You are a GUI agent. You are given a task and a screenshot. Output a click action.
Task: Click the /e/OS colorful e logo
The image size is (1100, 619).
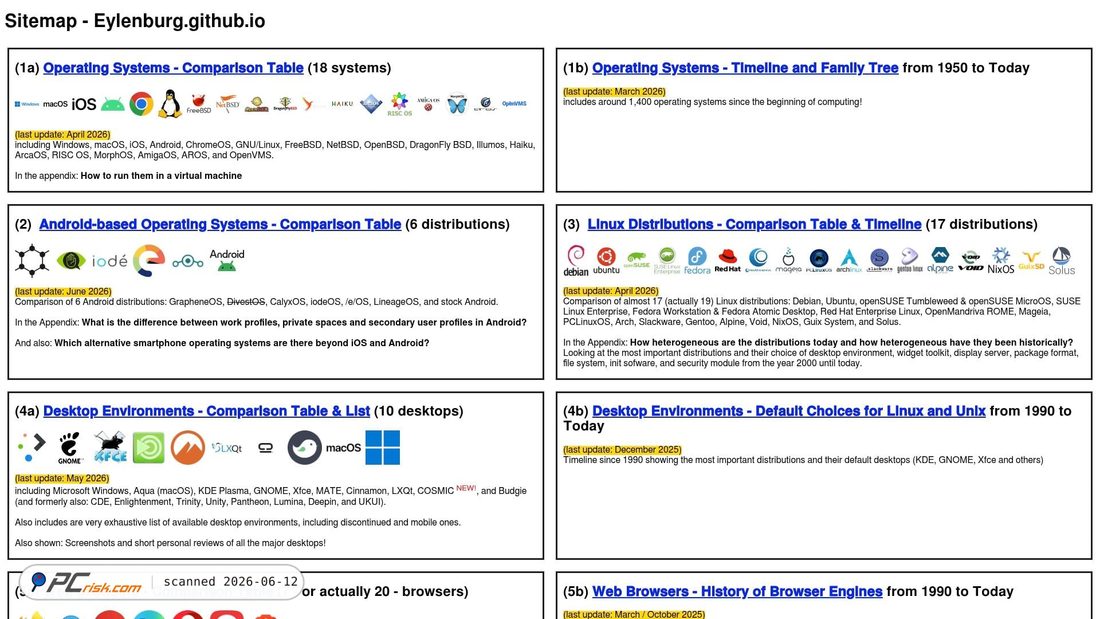coord(149,260)
